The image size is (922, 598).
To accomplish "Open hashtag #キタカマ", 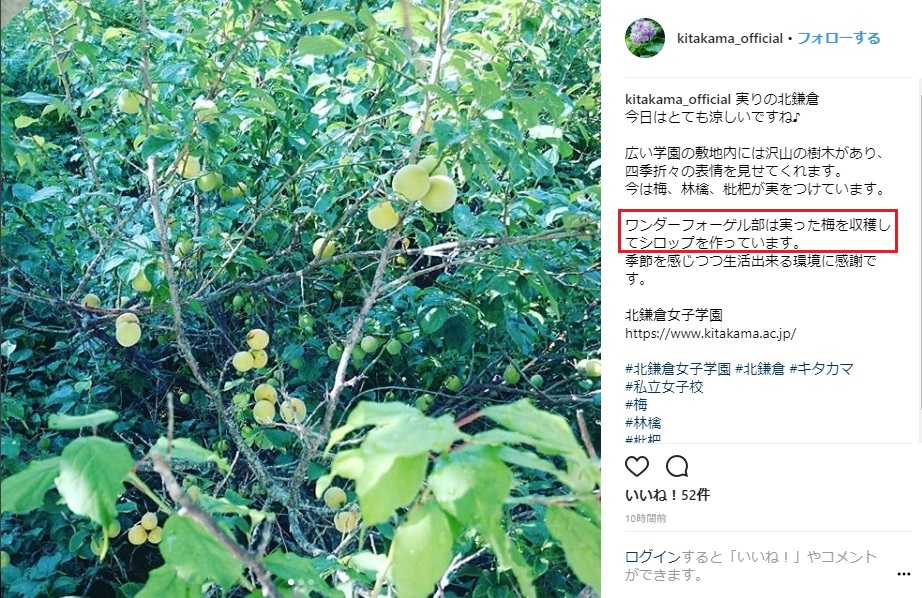I will tap(821, 369).
